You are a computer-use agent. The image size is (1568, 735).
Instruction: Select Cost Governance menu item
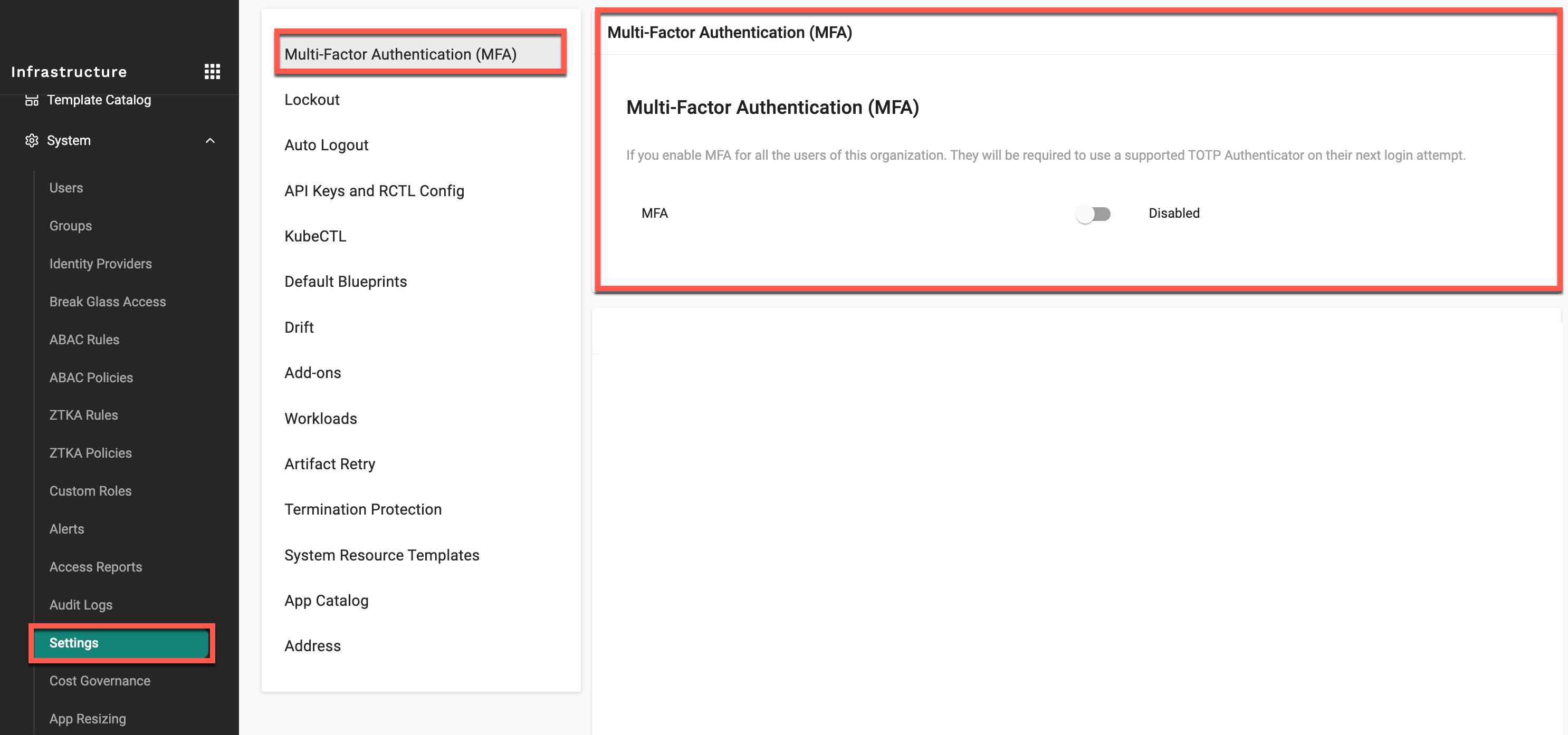click(x=99, y=681)
